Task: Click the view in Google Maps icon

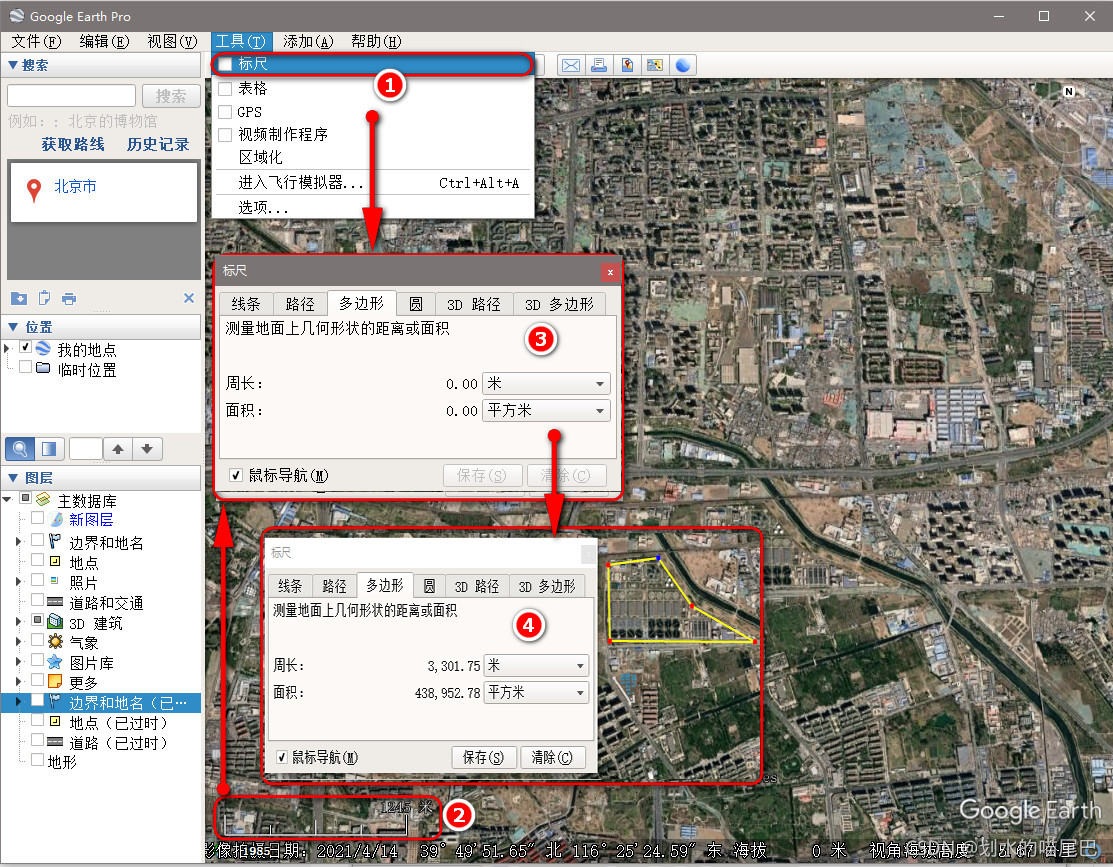Action: (x=654, y=65)
